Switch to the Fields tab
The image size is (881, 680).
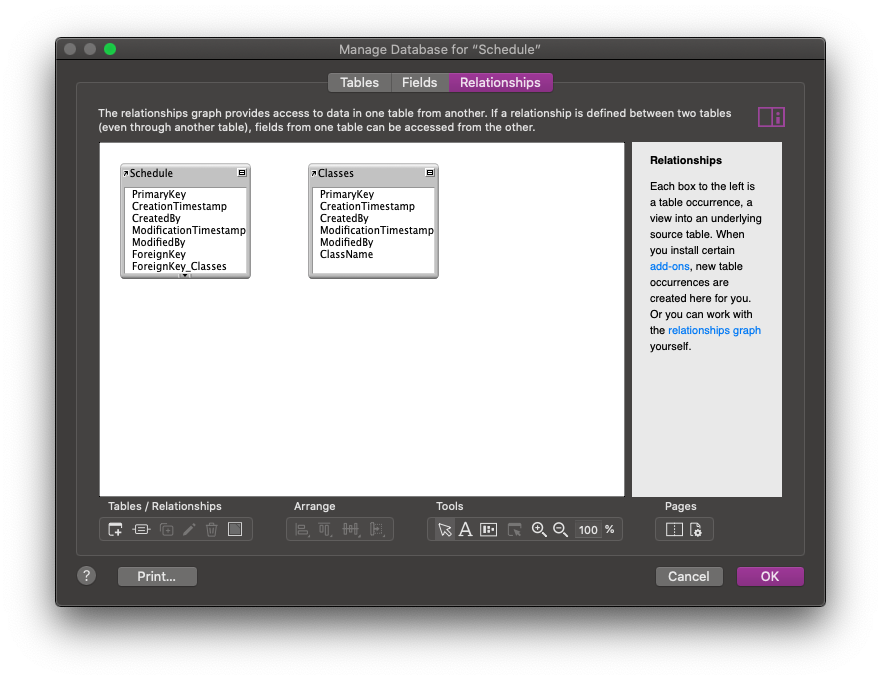[x=419, y=82]
